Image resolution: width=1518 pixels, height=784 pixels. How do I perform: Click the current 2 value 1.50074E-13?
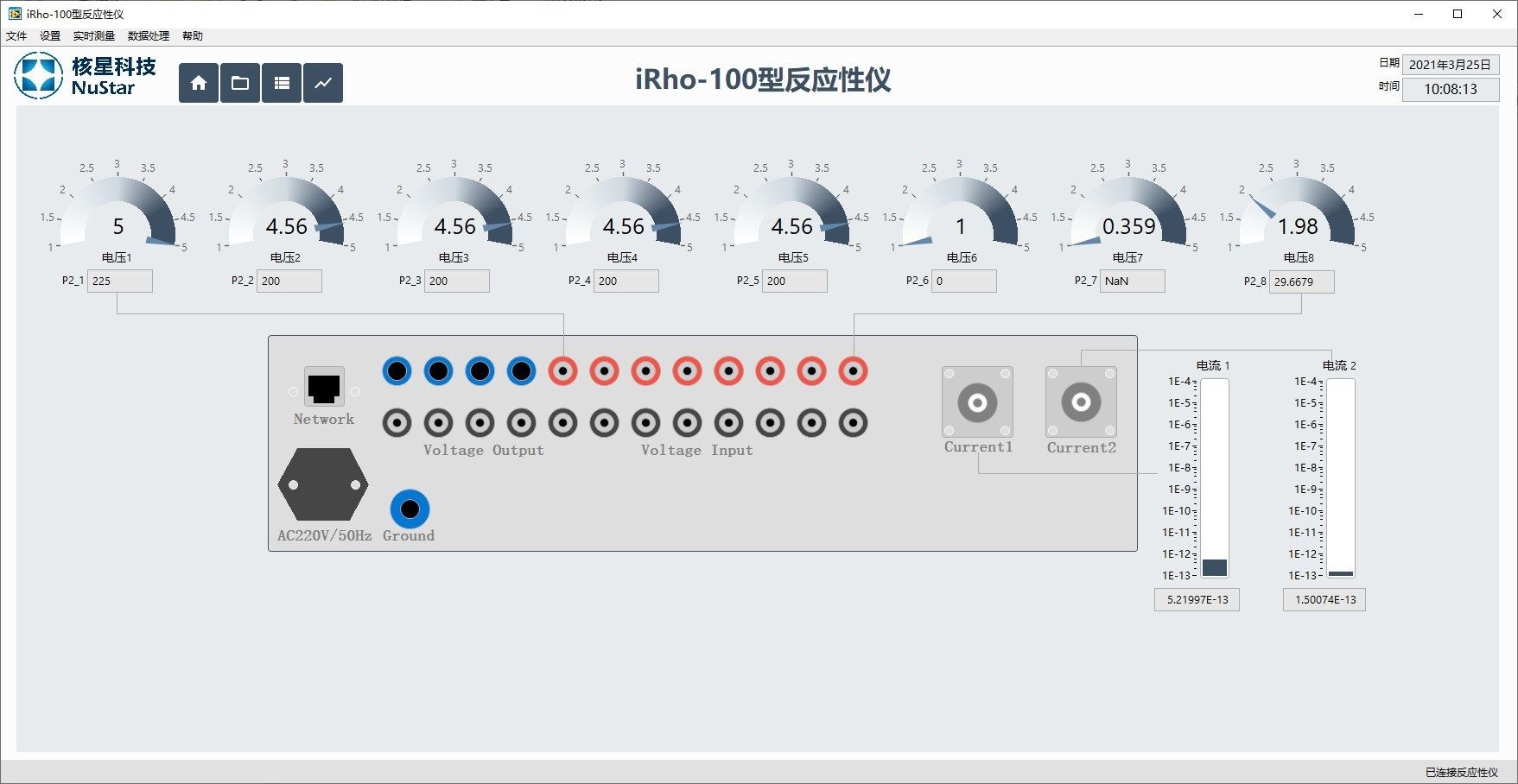point(1324,600)
